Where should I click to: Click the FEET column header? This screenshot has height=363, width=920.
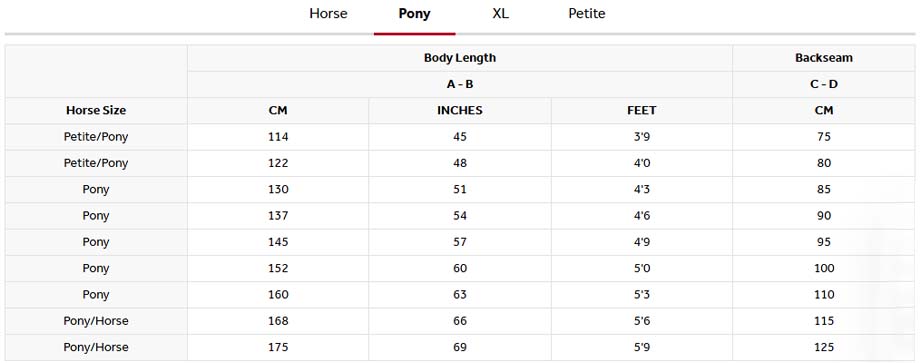642,110
